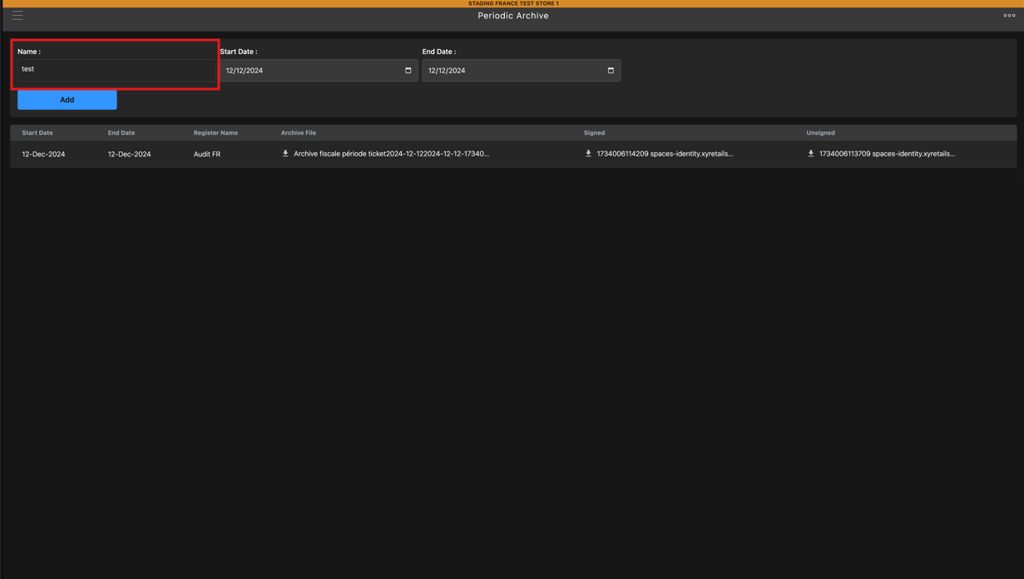Image resolution: width=1024 pixels, height=579 pixels.
Task: Click the Add button
Action: [x=67, y=100]
